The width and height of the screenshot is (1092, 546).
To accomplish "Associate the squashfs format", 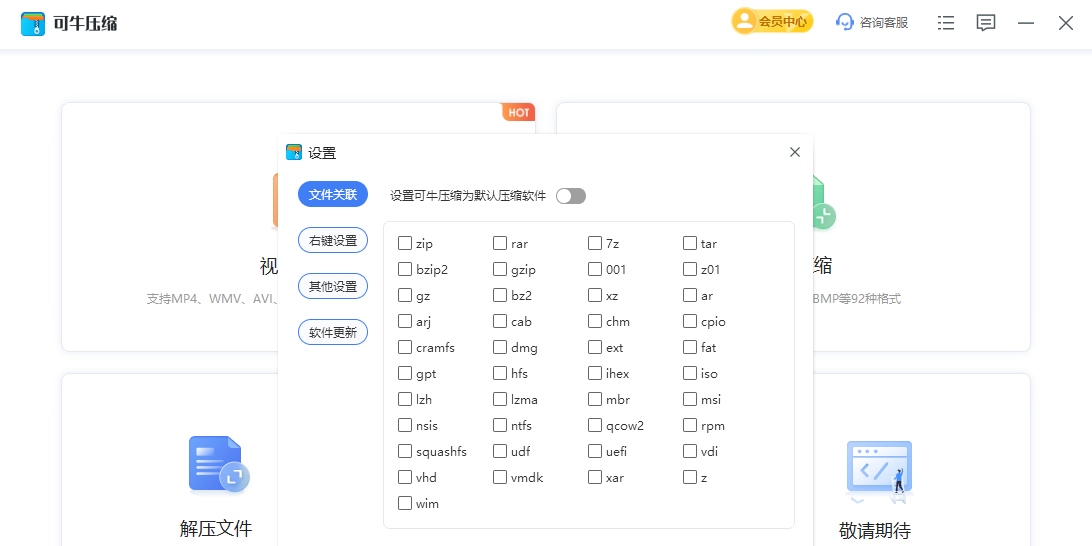I will (x=405, y=451).
